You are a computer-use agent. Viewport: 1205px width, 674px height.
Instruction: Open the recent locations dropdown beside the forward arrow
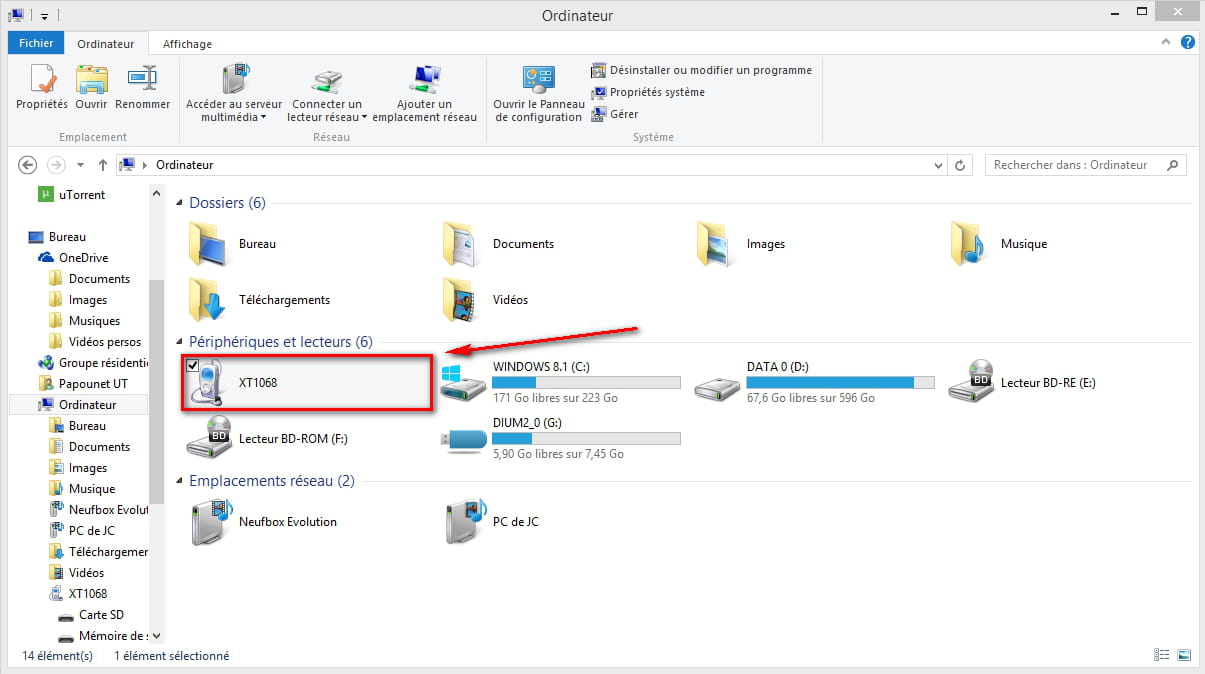pos(79,165)
